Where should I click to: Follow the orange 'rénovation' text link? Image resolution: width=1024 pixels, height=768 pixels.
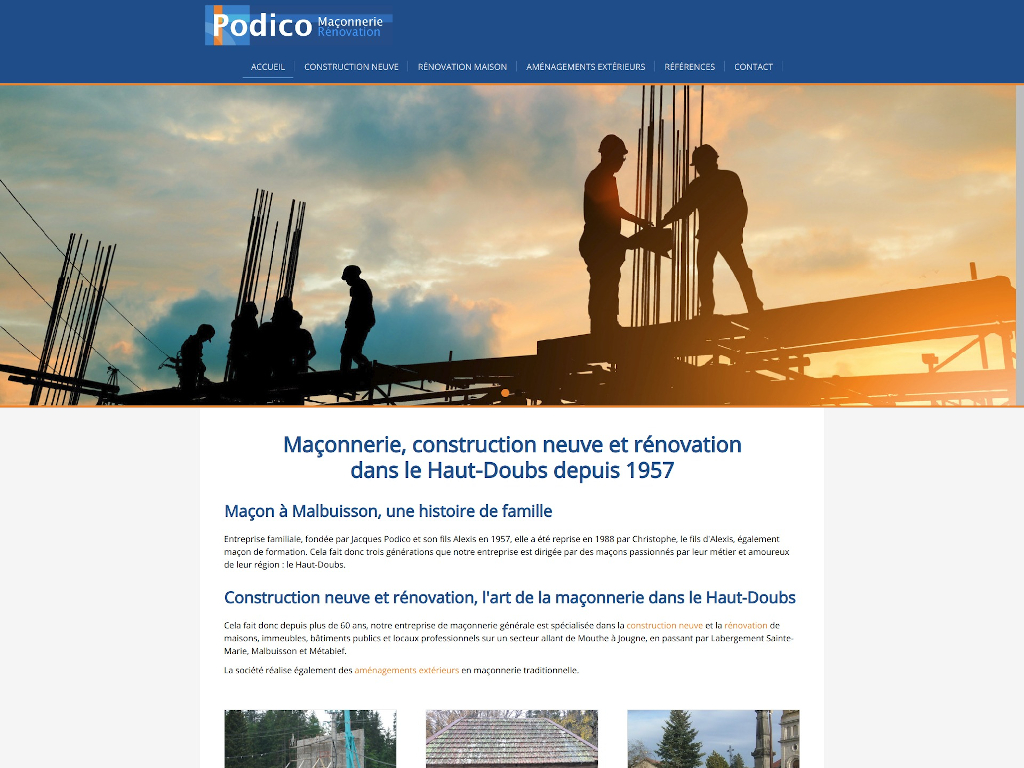coord(745,625)
